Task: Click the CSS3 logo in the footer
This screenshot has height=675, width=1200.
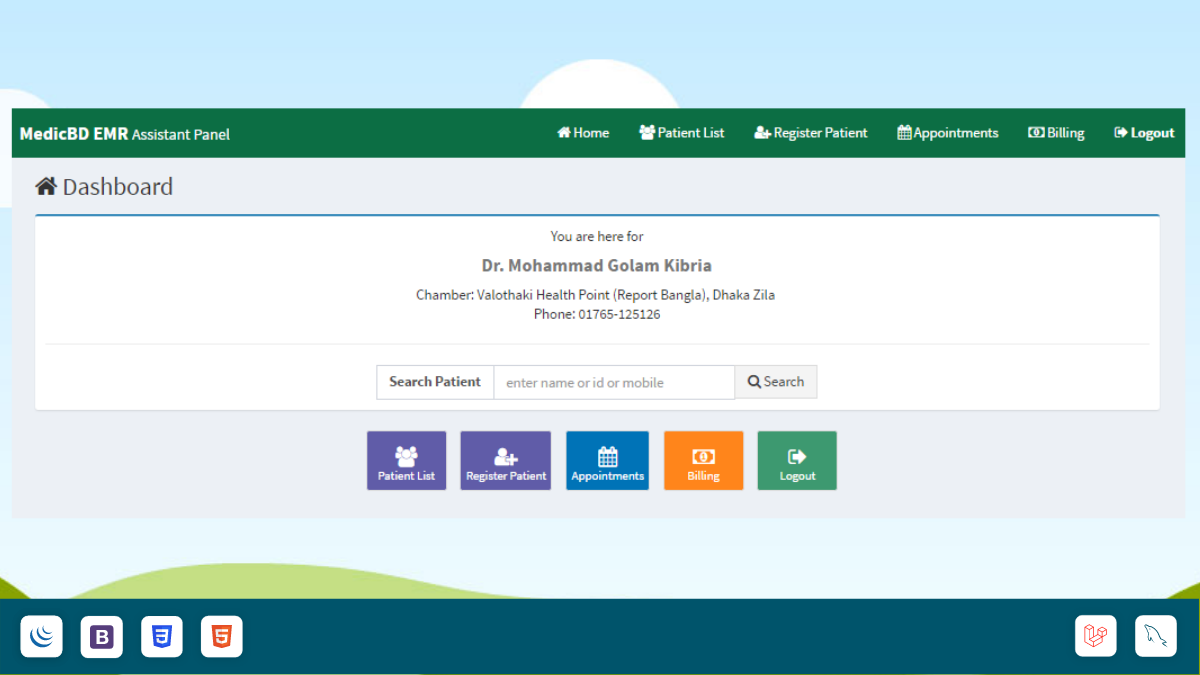Action: [x=161, y=636]
